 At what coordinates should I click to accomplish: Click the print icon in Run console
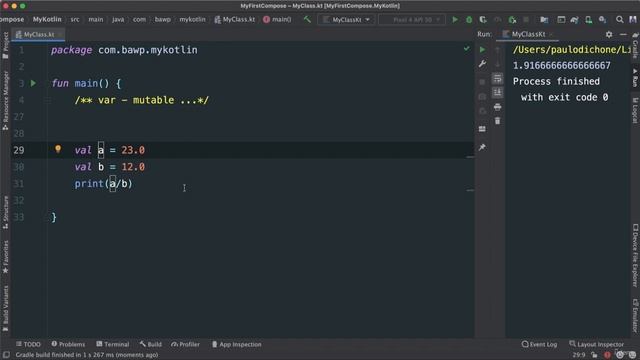point(497,107)
